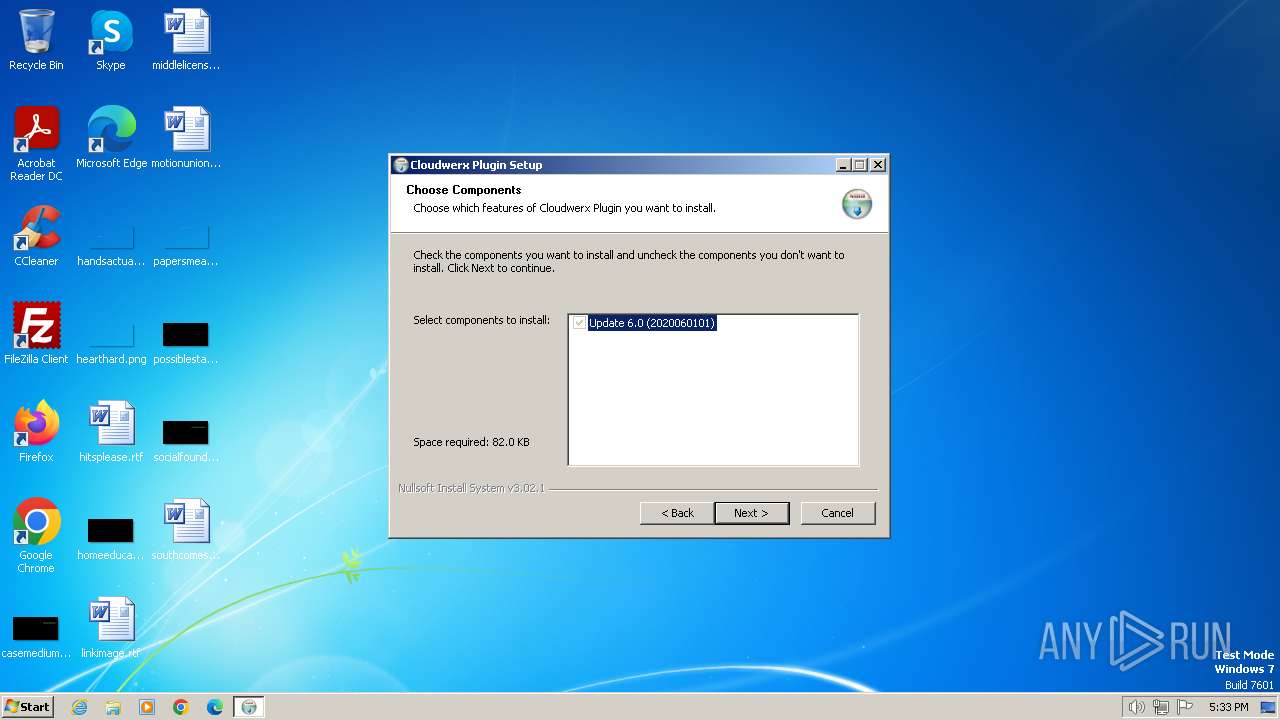The width and height of the screenshot is (1280, 720).
Task: Select the Firefox desktop shortcut
Action: [x=36, y=432]
